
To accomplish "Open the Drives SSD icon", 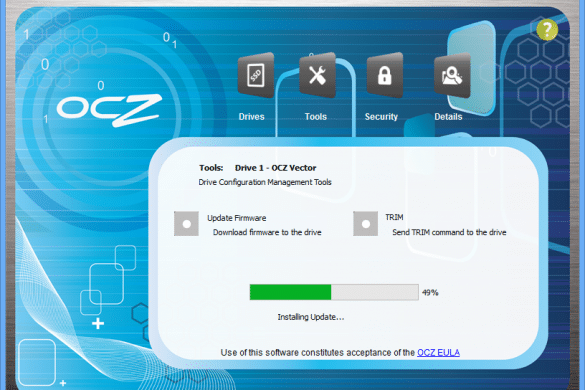I will [256, 75].
